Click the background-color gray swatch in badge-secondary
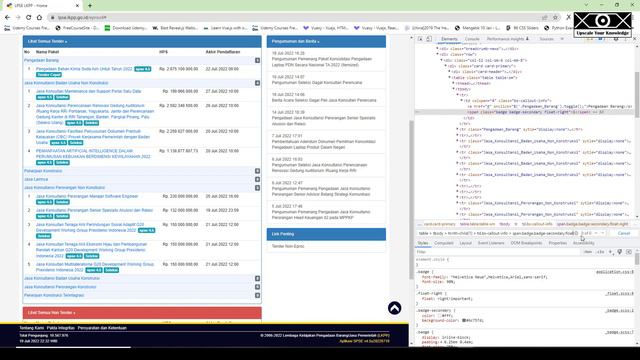This screenshot has width=640, height=360. point(464,320)
